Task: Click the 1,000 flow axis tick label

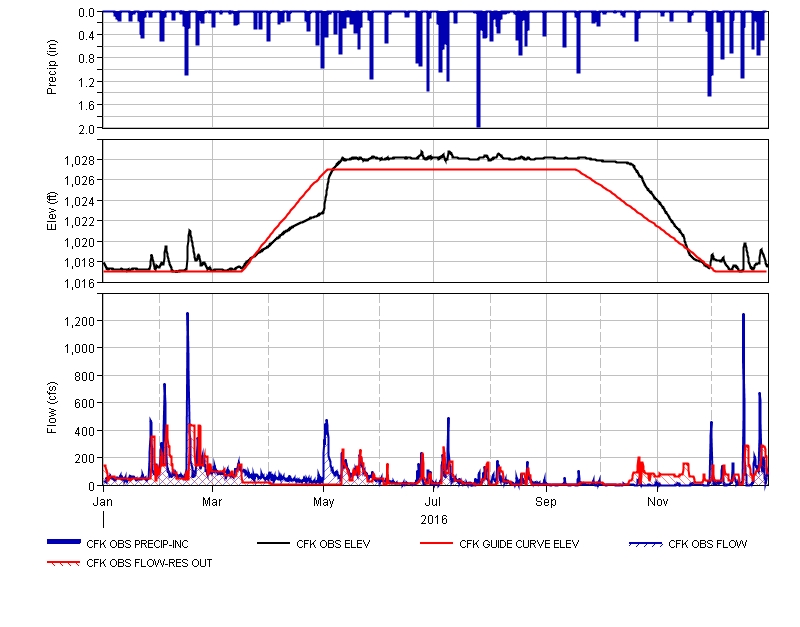Action: point(79,348)
